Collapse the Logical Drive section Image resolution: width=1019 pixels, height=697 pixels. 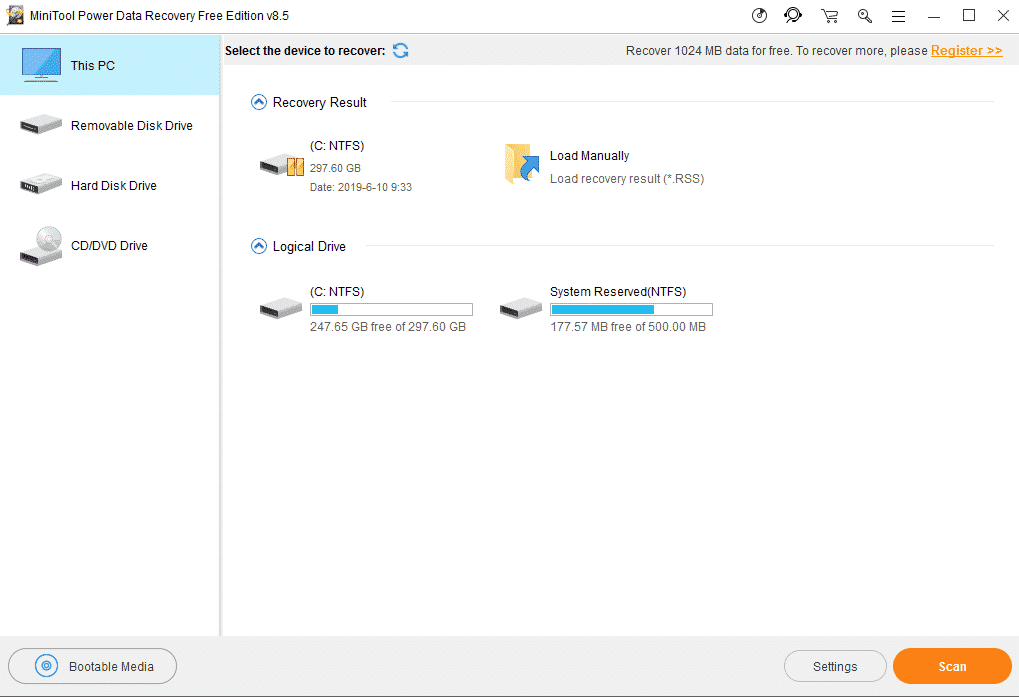click(x=258, y=246)
